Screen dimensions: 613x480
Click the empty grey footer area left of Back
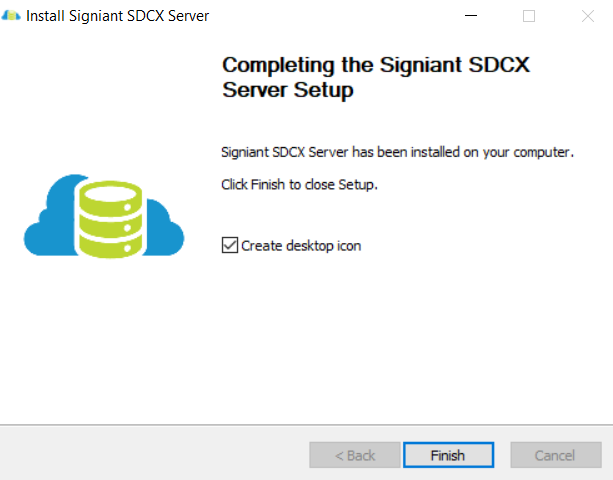[x=150, y=455]
